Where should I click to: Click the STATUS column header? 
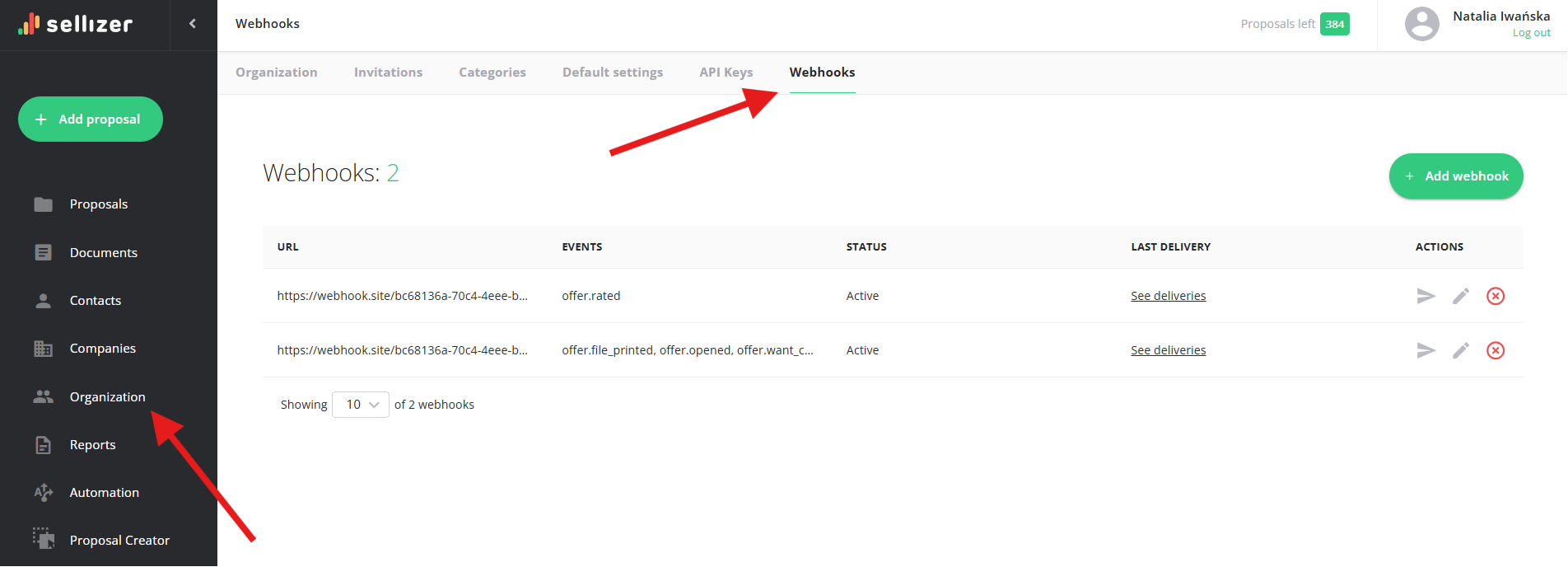pyautogui.click(x=867, y=247)
